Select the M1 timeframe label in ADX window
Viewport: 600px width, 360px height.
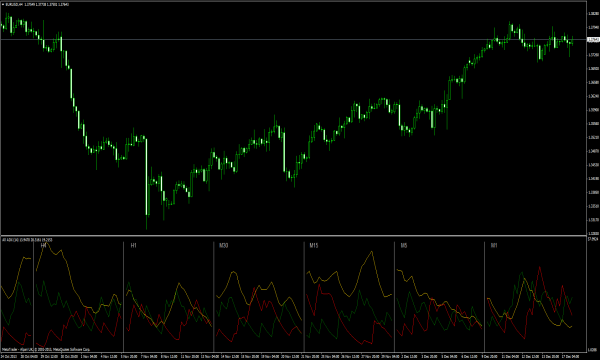tap(494, 245)
